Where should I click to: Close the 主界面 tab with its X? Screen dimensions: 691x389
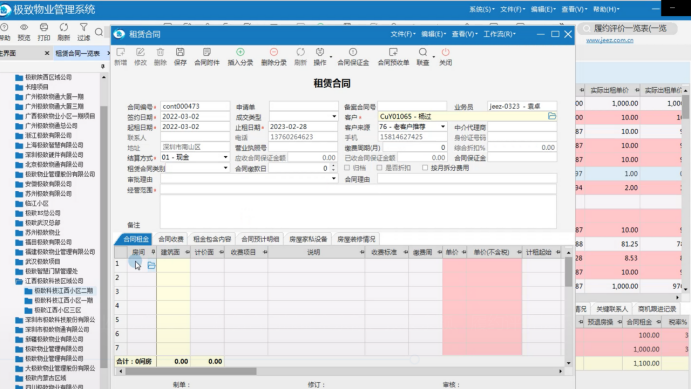47,53
